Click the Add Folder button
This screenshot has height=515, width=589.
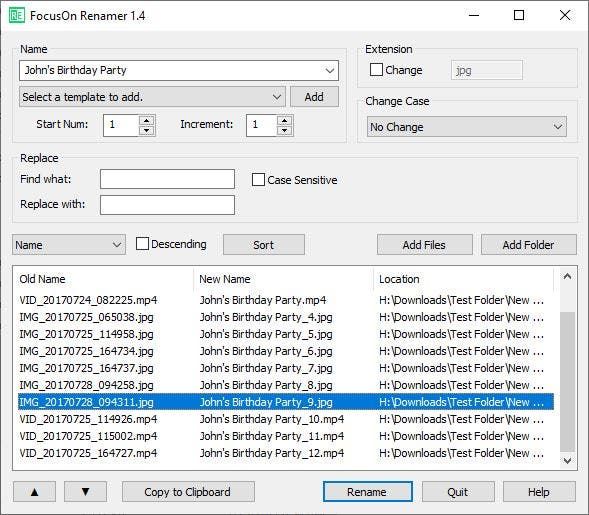[x=529, y=245]
